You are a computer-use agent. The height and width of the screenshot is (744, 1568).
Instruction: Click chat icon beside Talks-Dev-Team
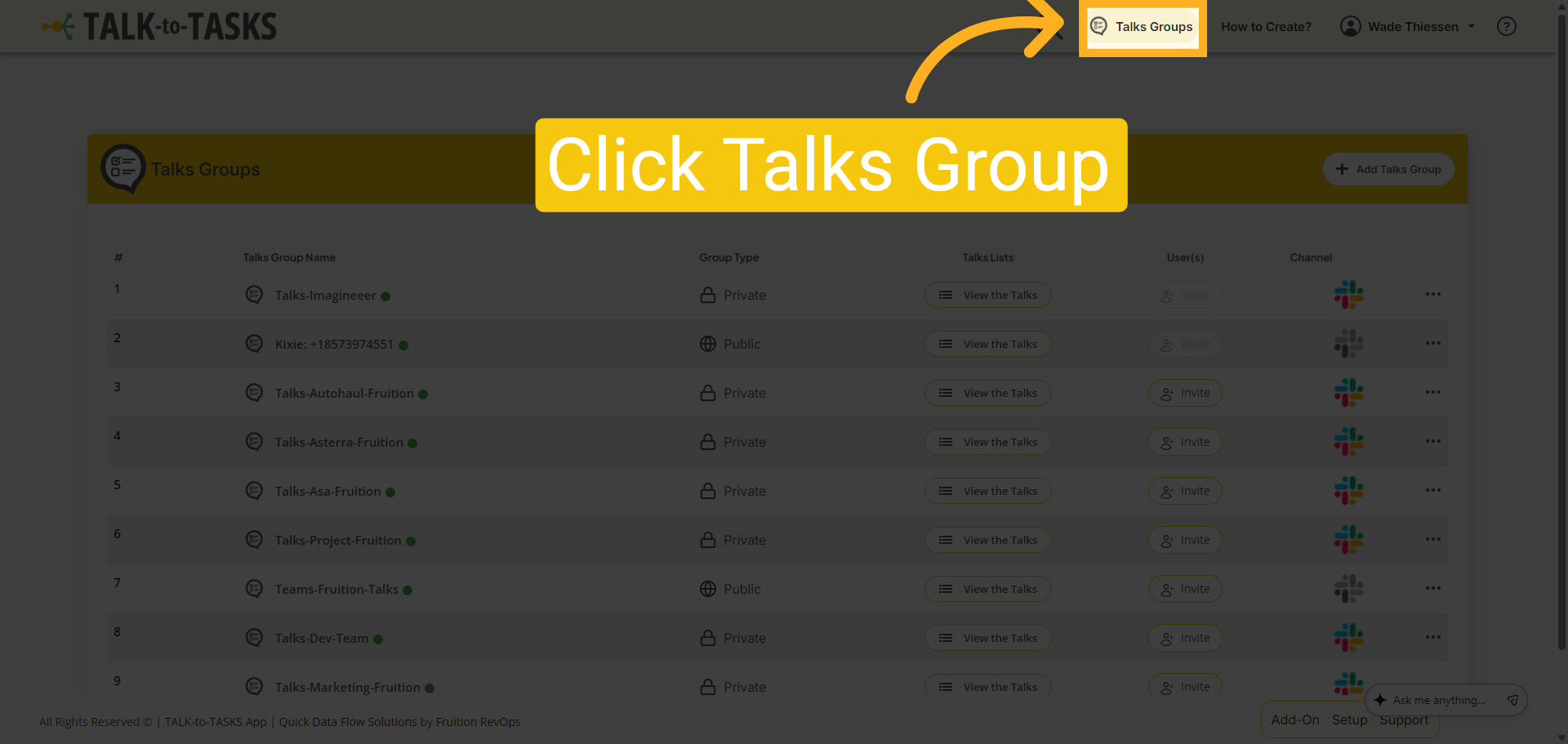click(x=254, y=638)
